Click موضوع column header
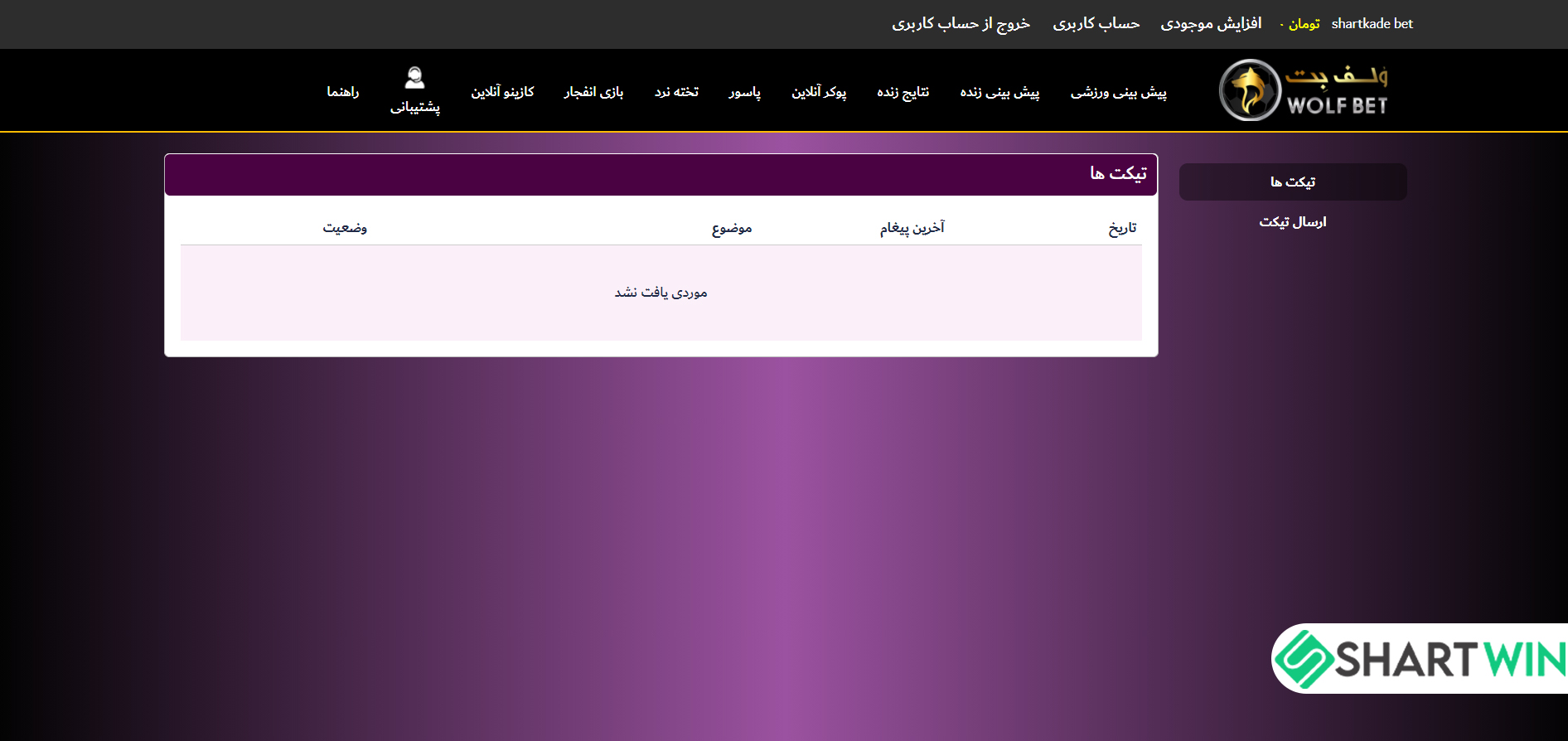 coord(732,228)
